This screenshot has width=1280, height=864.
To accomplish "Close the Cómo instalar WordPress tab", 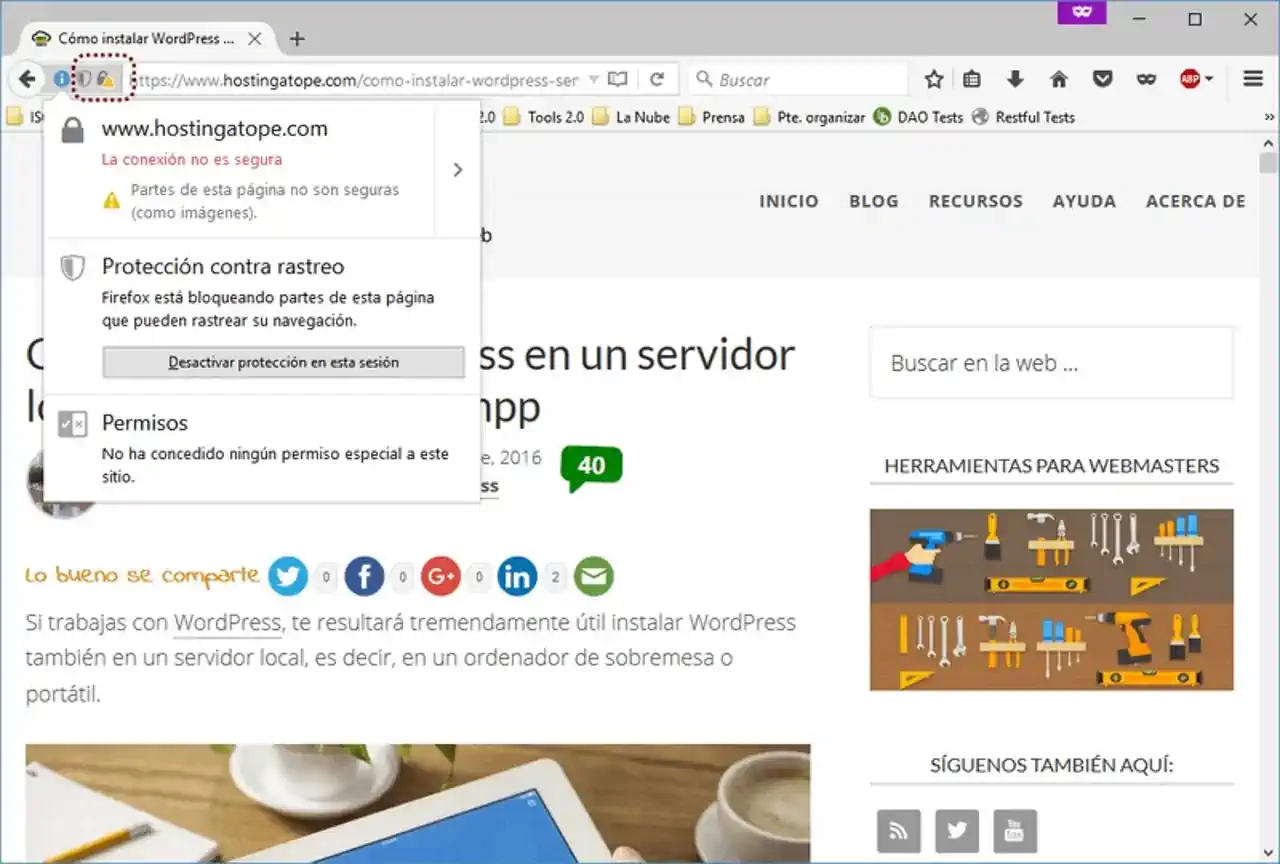I will (x=254, y=39).
